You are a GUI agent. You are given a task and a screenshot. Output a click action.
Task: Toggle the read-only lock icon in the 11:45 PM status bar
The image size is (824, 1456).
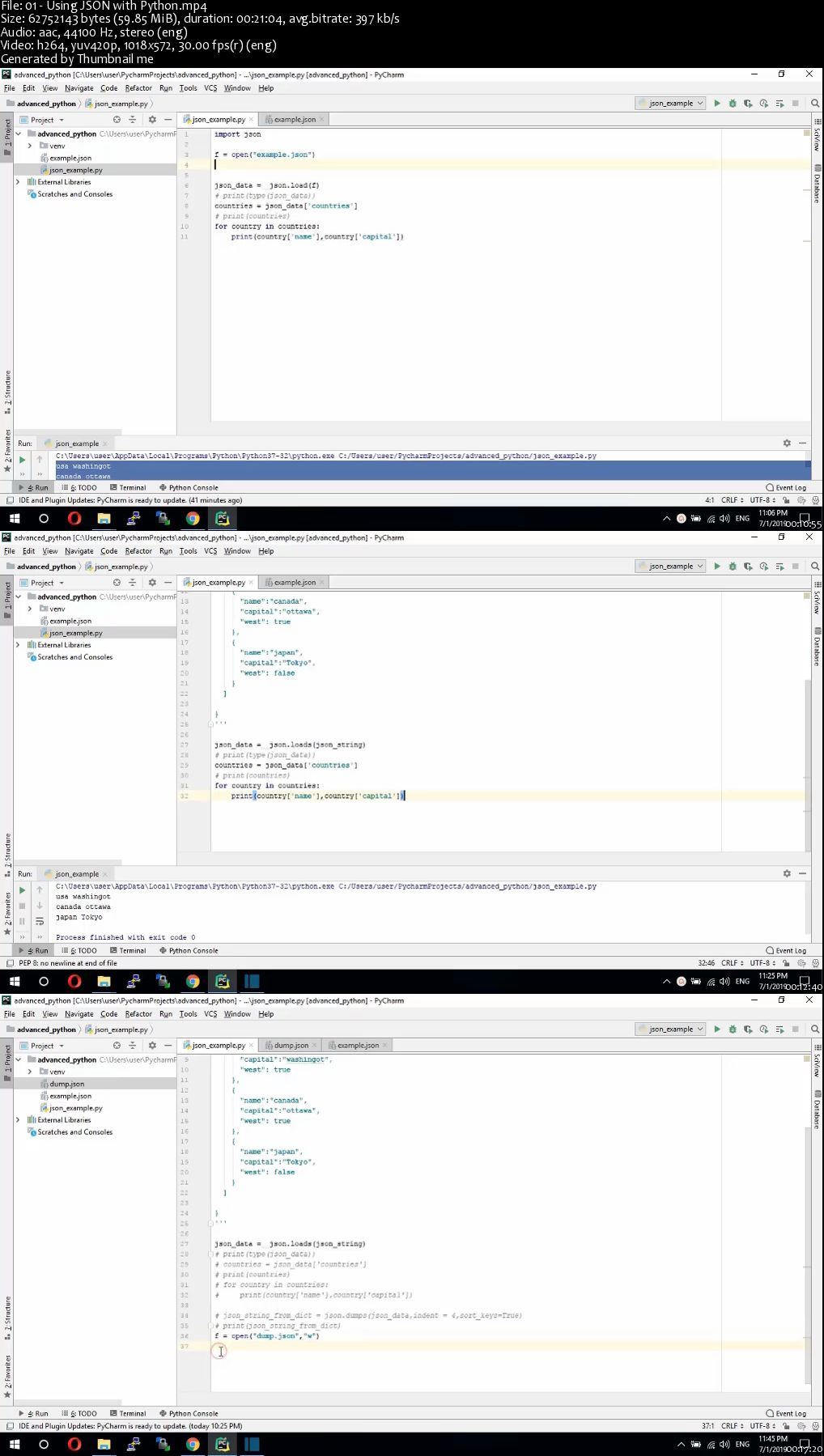click(786, 1426)
